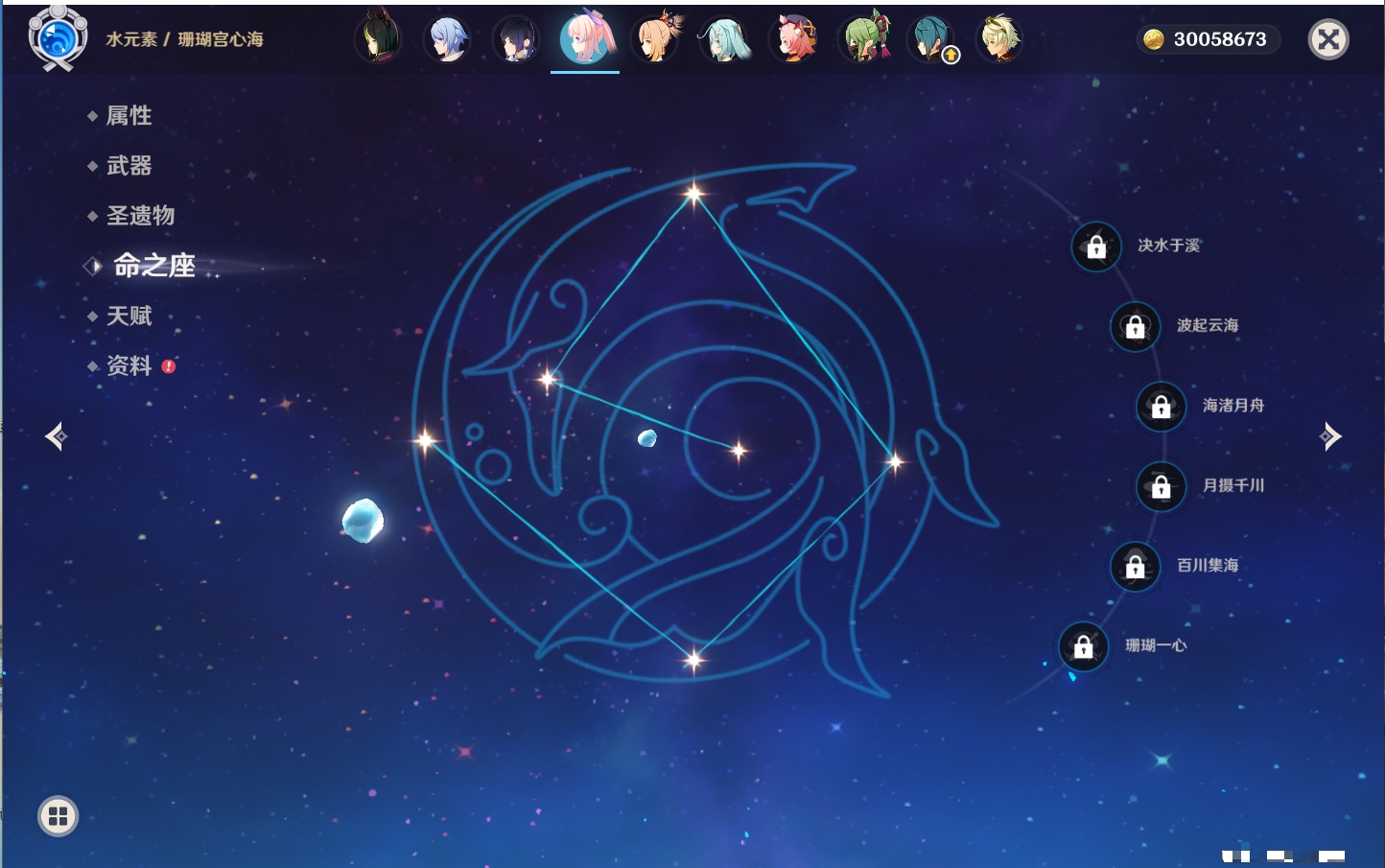
Task: Open locked constellation 波起云海
Action: click(x=1136, y=326)
